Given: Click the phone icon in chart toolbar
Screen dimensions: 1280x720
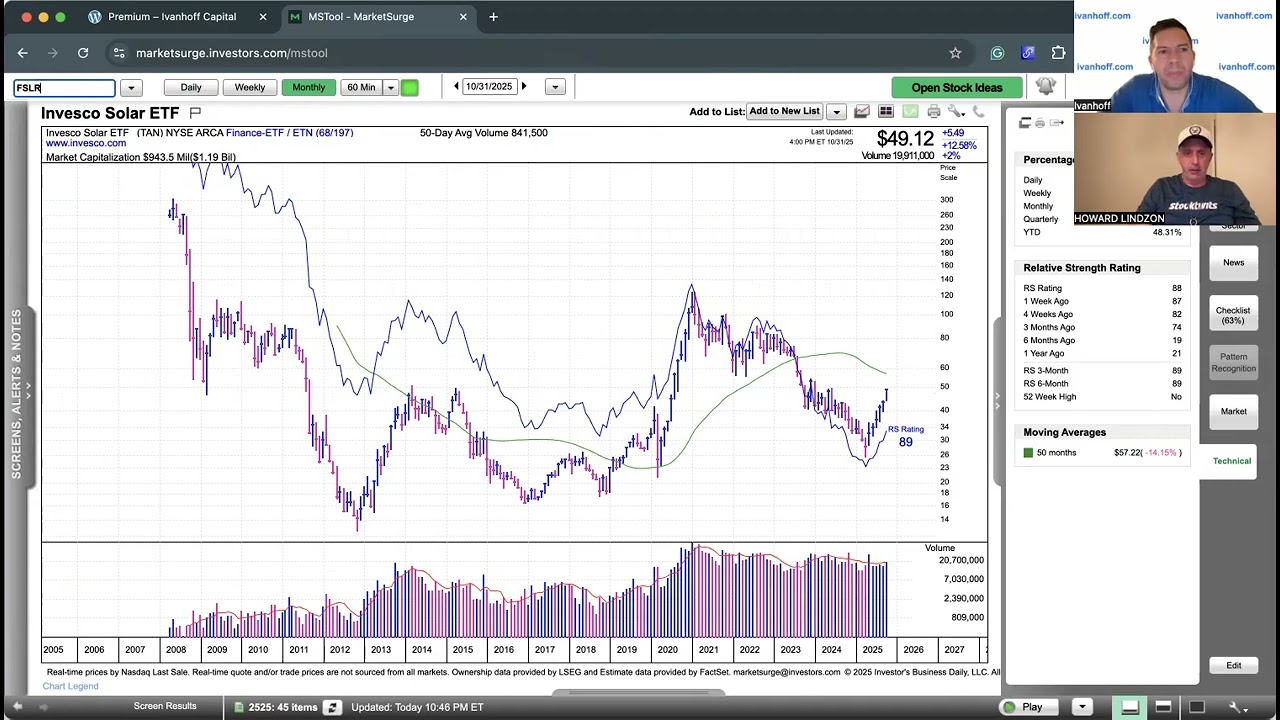Looking at the screenshot, I should tap(979, 111).
